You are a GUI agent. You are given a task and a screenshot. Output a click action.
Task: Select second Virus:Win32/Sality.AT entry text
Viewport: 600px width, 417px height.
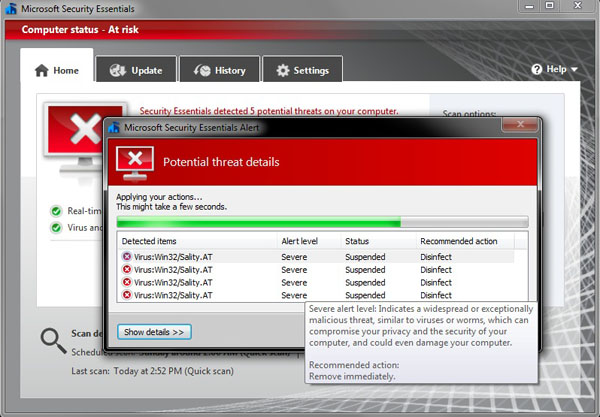pos(173,270)
